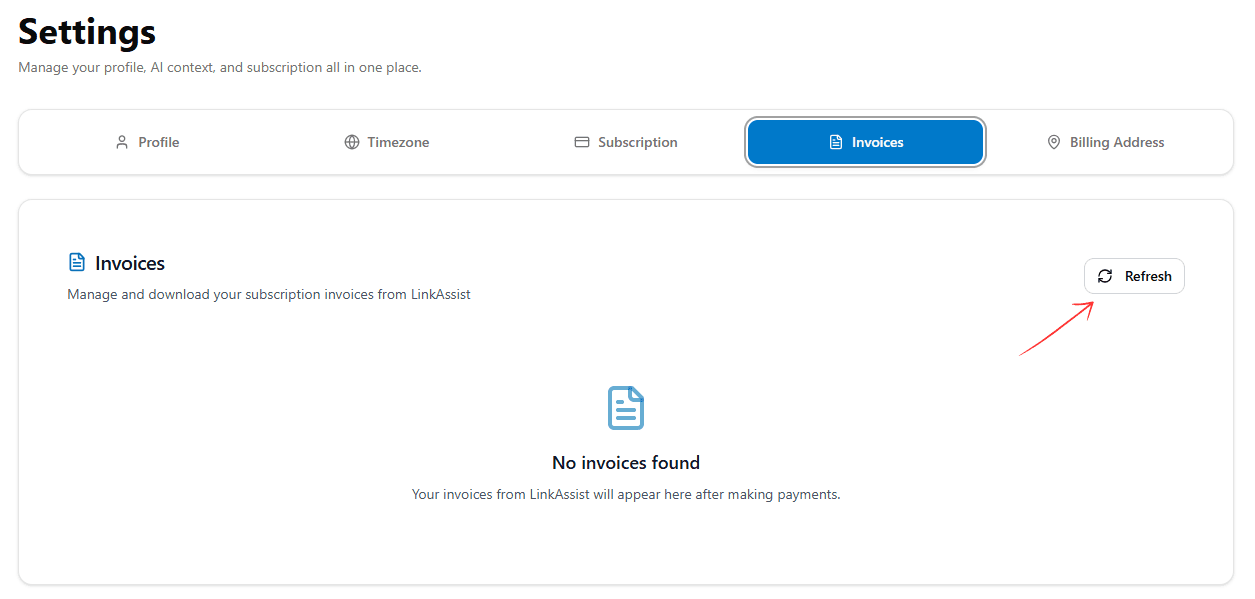Click the Invoices section heading text
The height and width of the screenshot is (599, 1255).
pos(129,262)
